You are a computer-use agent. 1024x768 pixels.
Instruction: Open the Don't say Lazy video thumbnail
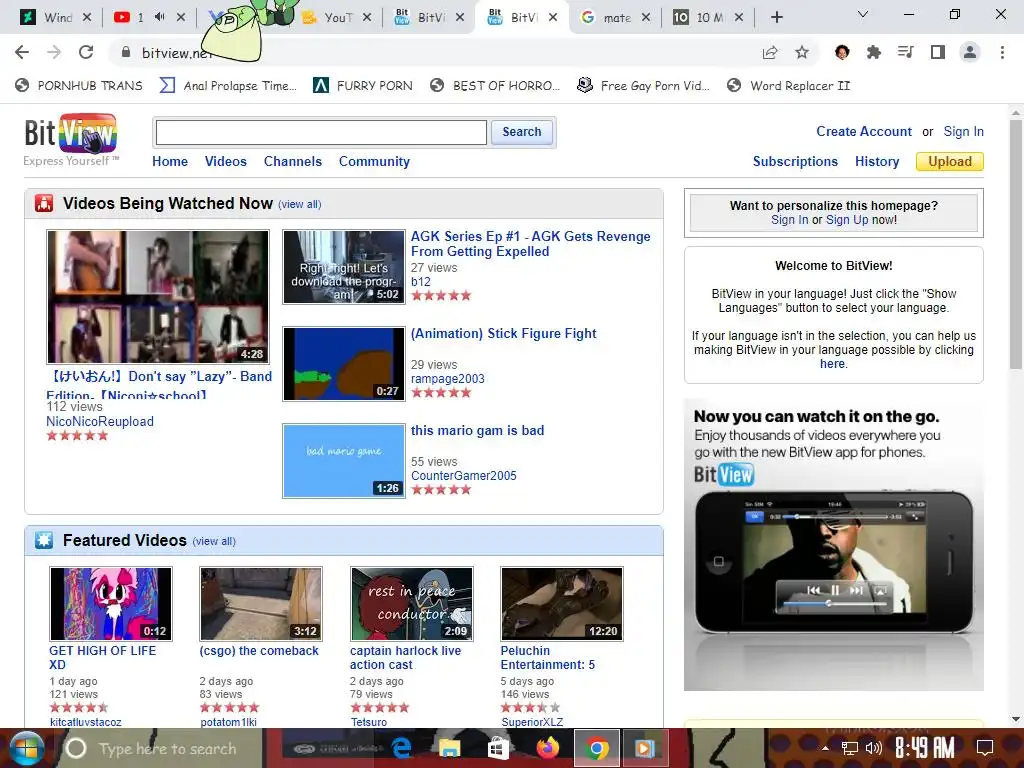158,296
